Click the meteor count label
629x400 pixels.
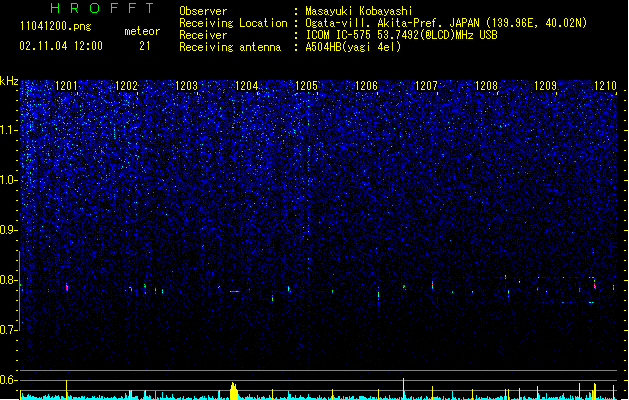tap(142, 31)
